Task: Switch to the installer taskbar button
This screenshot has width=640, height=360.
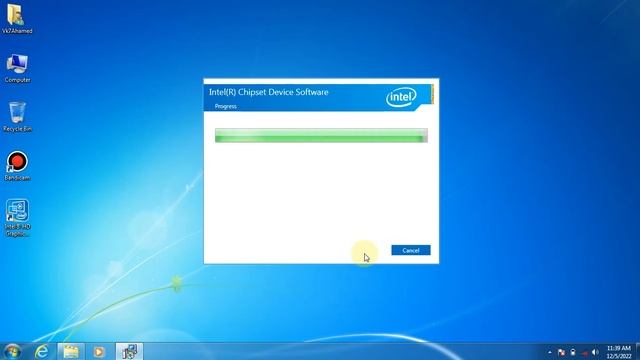Action: pyautogui.click(x=129, y=351)
